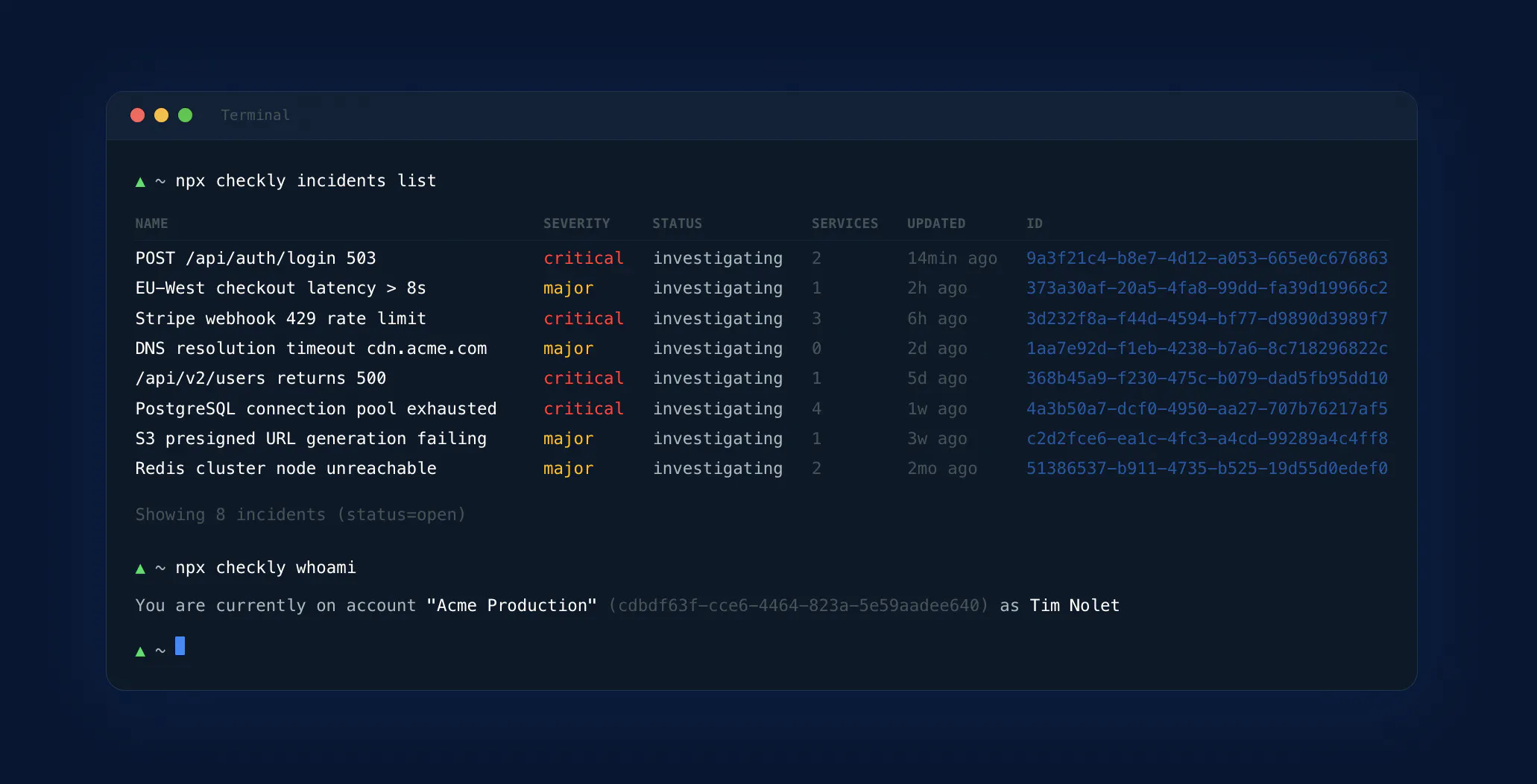The image size is (1537, 784).
Task: Click the yellow minimize window dot
Action: coord(161,115)
